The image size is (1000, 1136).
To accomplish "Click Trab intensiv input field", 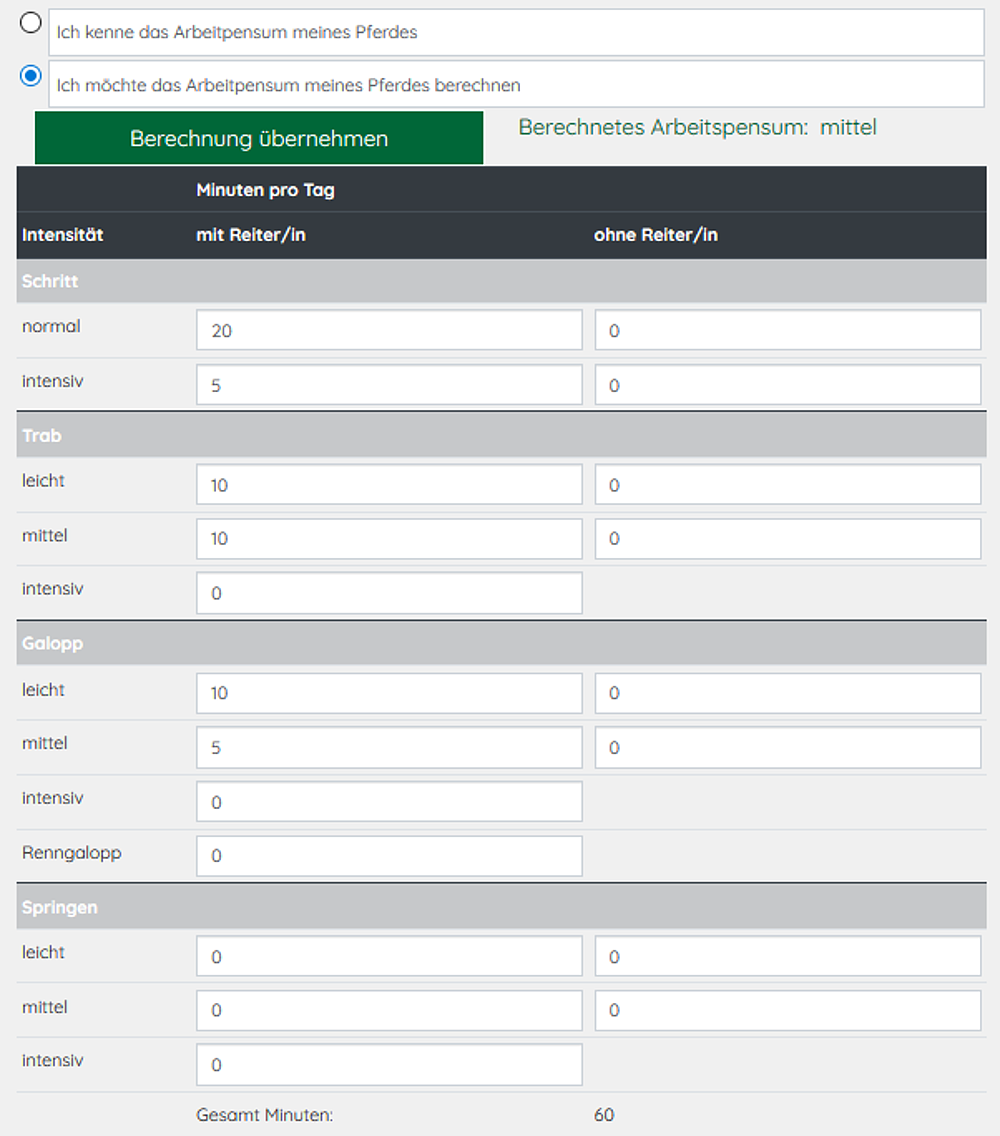I will click(x=389, y=593).
